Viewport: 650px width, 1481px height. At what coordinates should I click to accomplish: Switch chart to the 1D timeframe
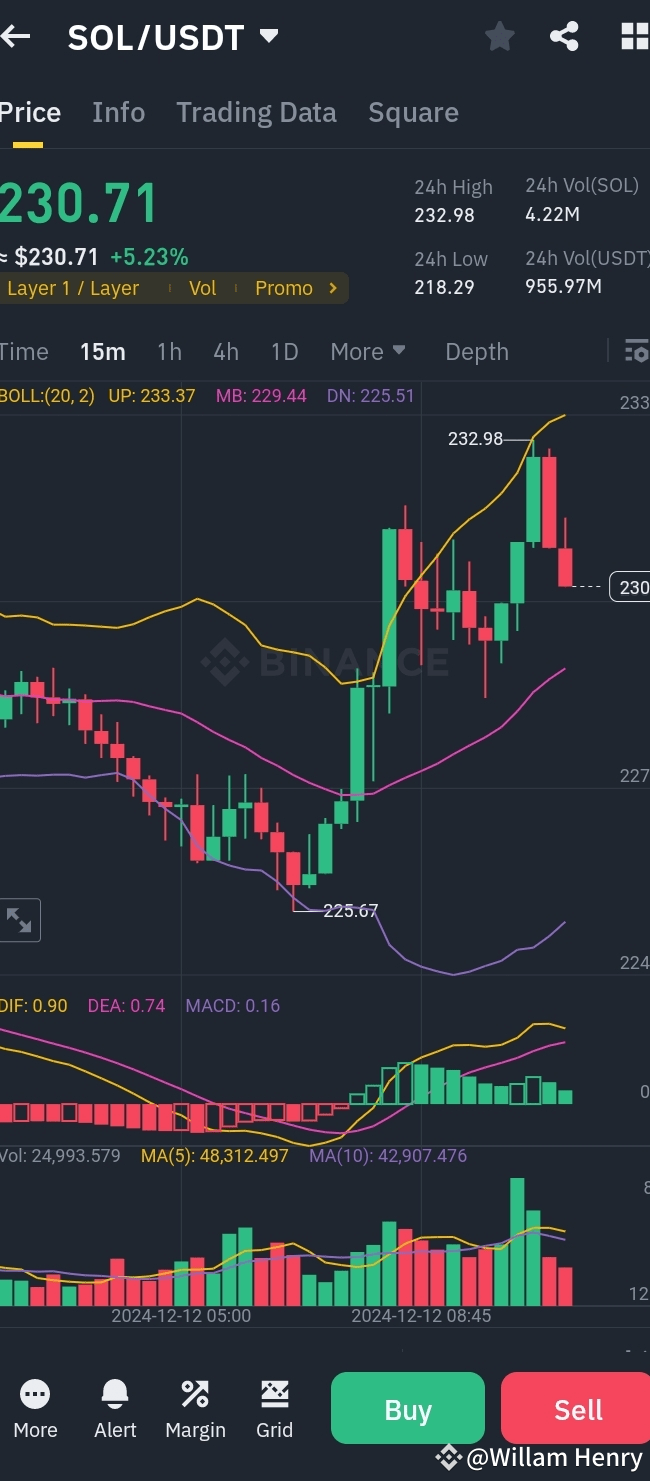[284, 351]
